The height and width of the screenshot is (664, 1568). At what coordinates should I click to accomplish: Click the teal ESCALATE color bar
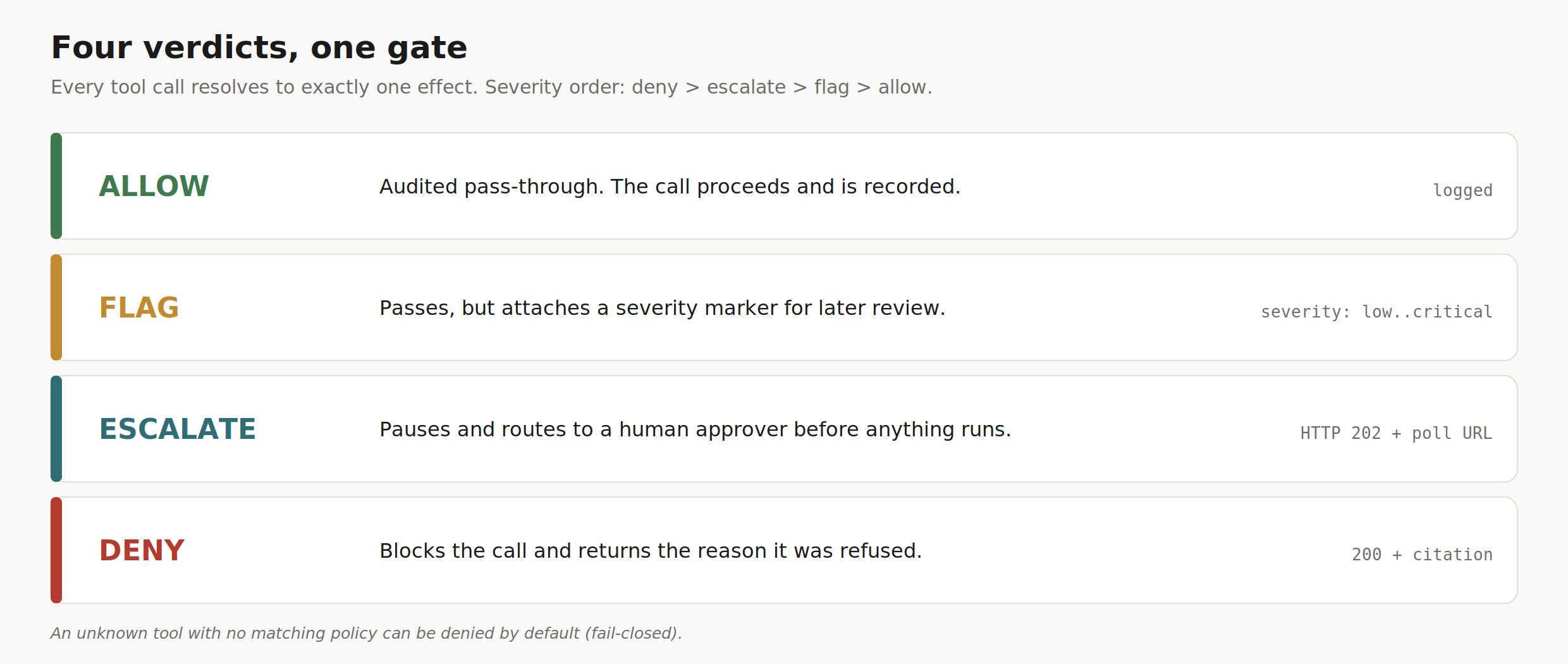pyautogui.click(x=56, y=429)
